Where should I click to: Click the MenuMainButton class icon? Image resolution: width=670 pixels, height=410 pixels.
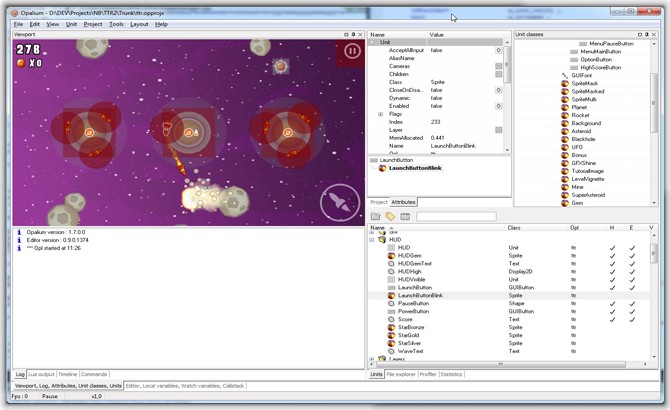[x=574, y=52]
